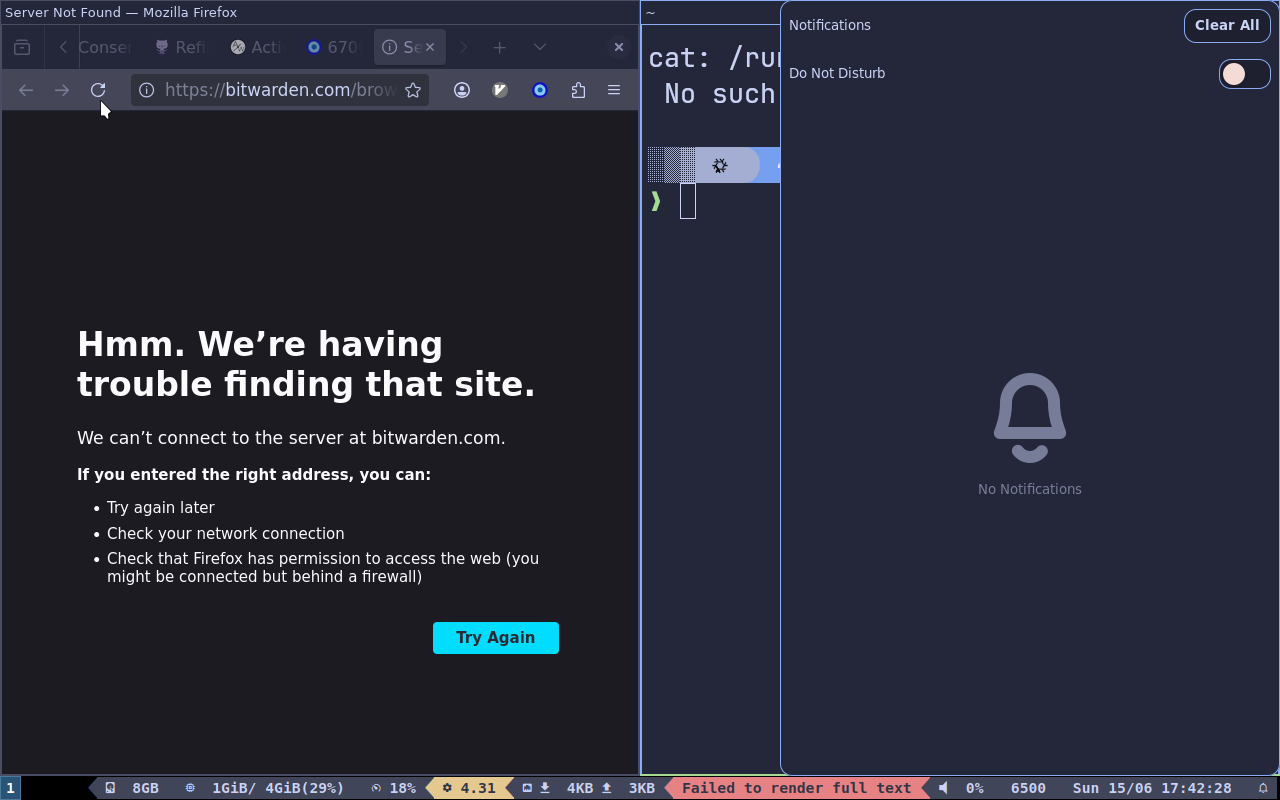Switch to the 670… tab
The image size is (1280, 800).
pos(332,47)
